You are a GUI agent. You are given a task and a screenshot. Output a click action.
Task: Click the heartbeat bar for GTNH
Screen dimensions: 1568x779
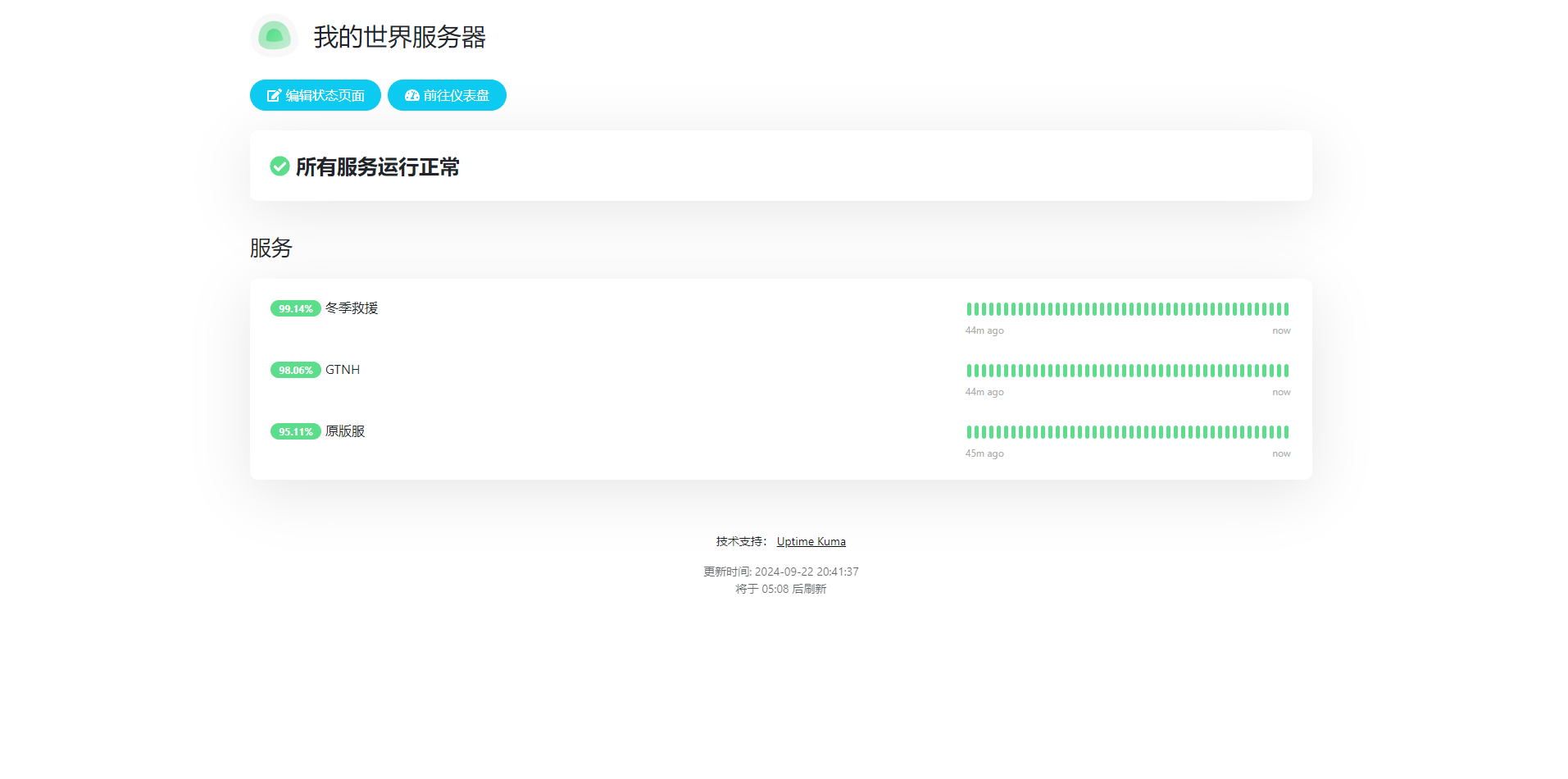1128,371
